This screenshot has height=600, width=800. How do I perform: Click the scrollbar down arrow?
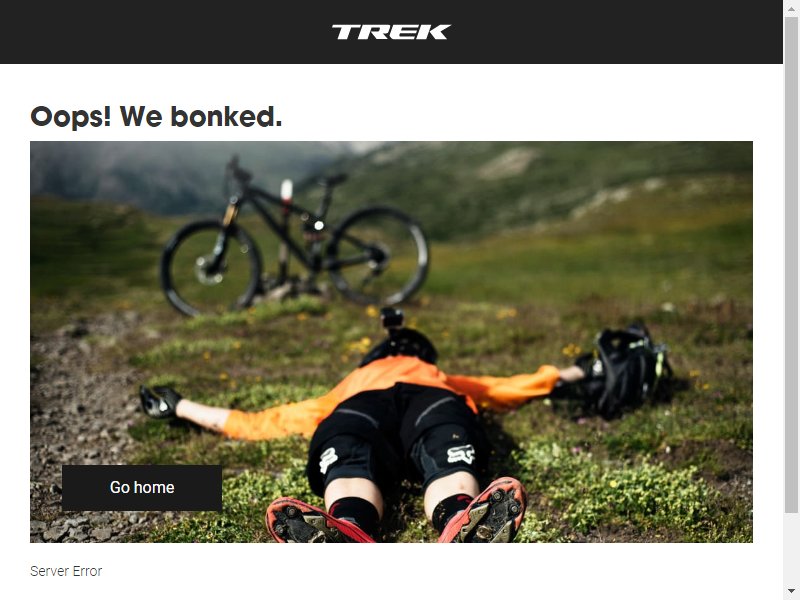point(791,591)
